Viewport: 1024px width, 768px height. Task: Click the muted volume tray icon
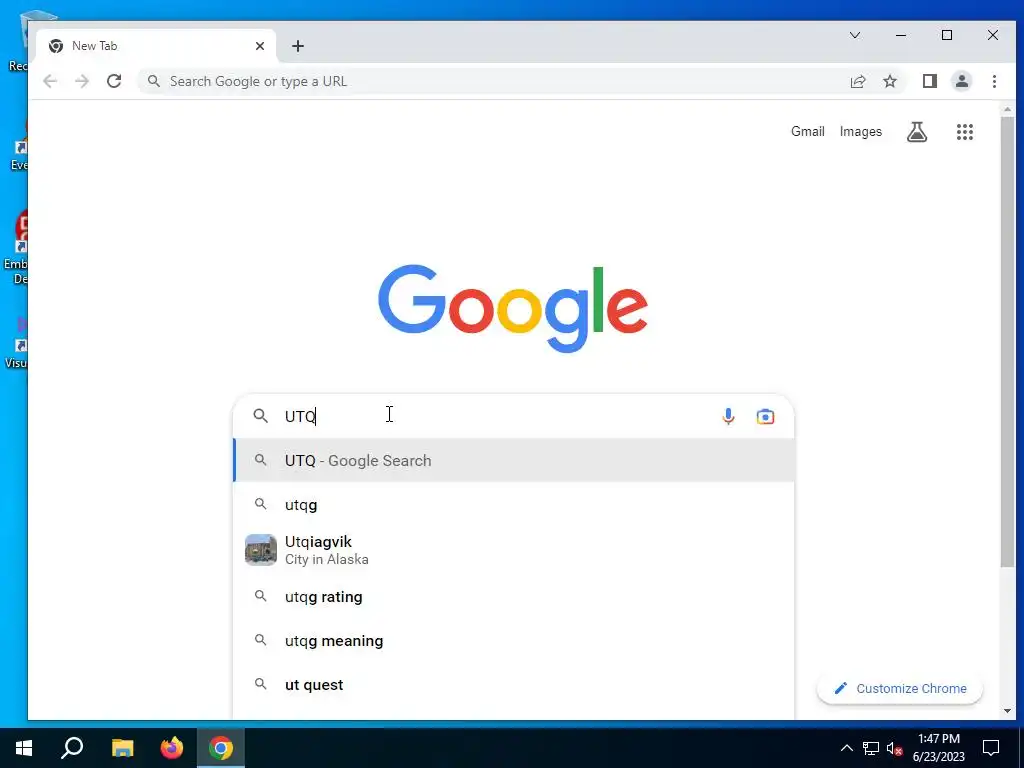pos(895,748)
